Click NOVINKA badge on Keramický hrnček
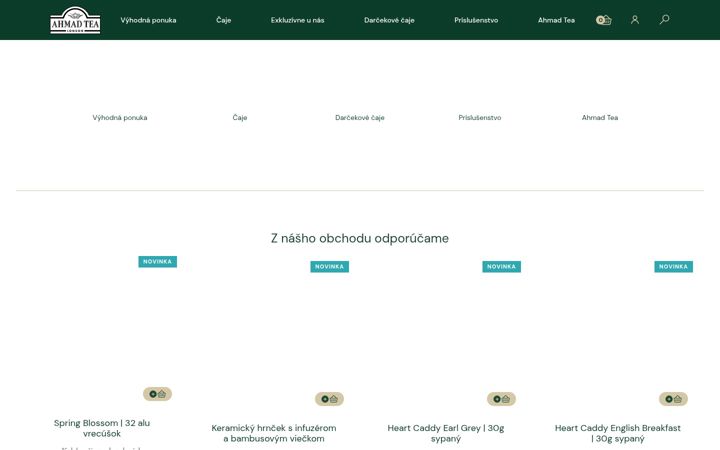Viewport: 720px width, 450px height. click(x=329, y=267)
